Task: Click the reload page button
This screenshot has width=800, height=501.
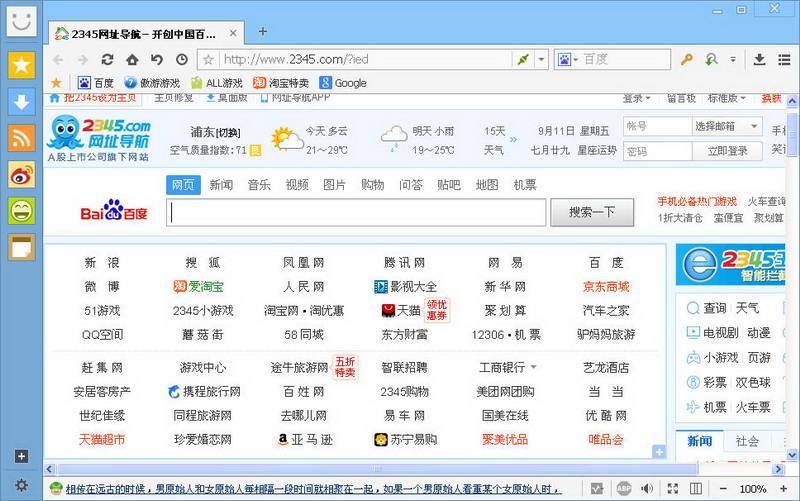Action: tap(108, 59)
